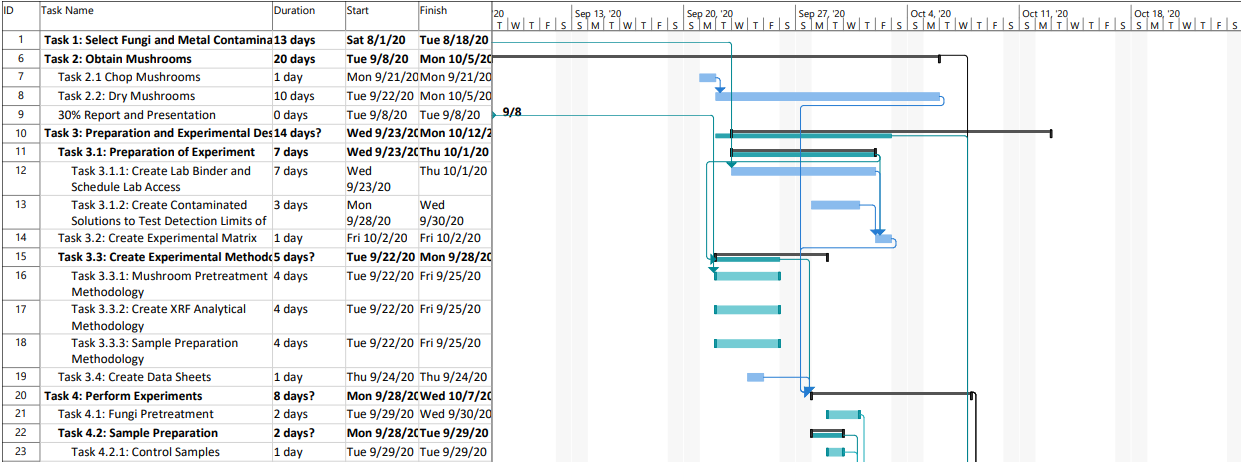The width and height of the screenshot is (1241, 462).
Task: Click the Task Name column header
Action: point(155,15)
